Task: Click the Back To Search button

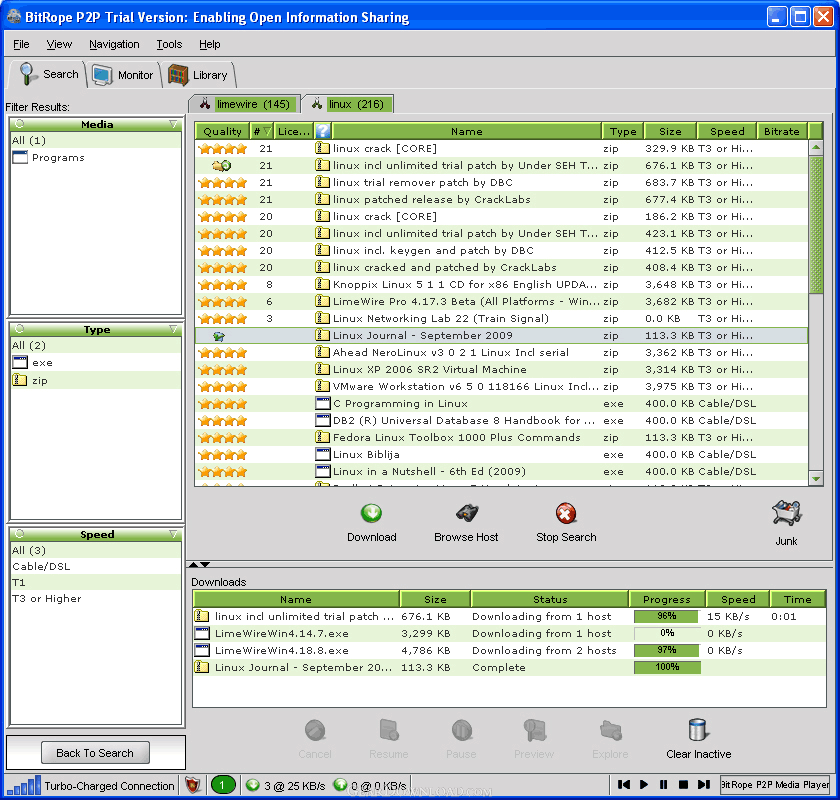Action: [95, 753]
